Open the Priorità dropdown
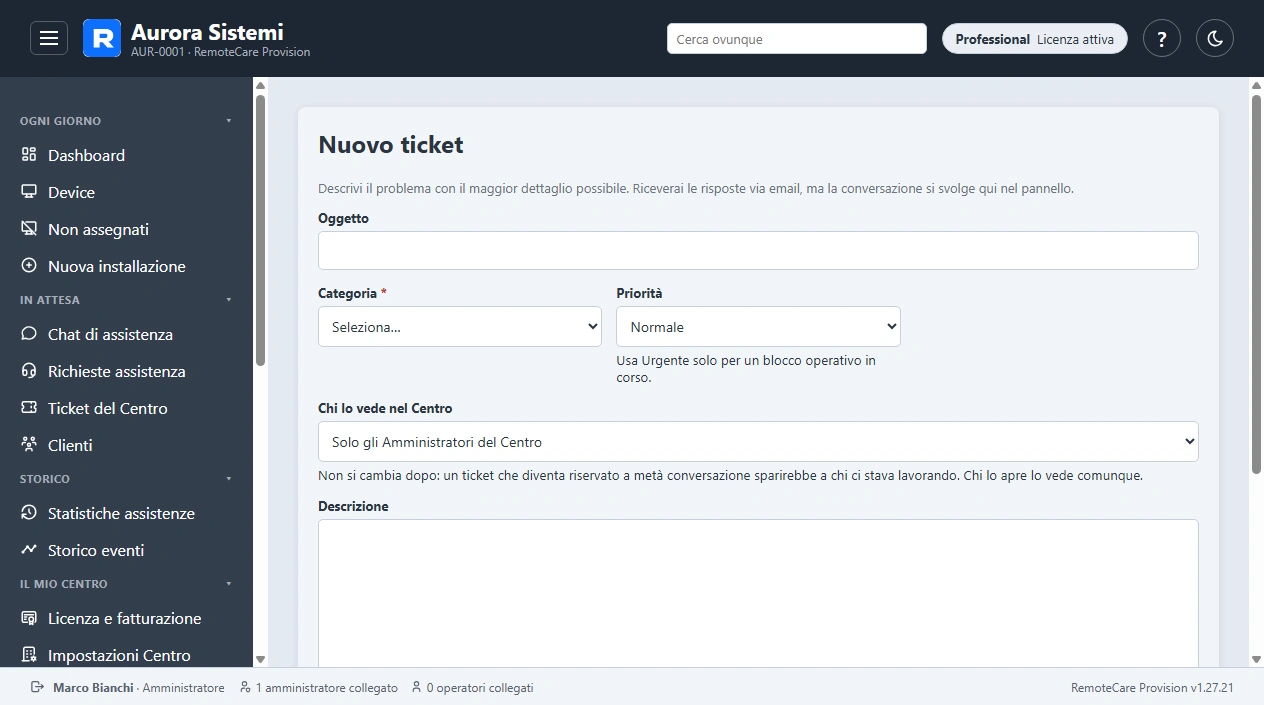The image size is (1264, 705). tap(758, 327)
